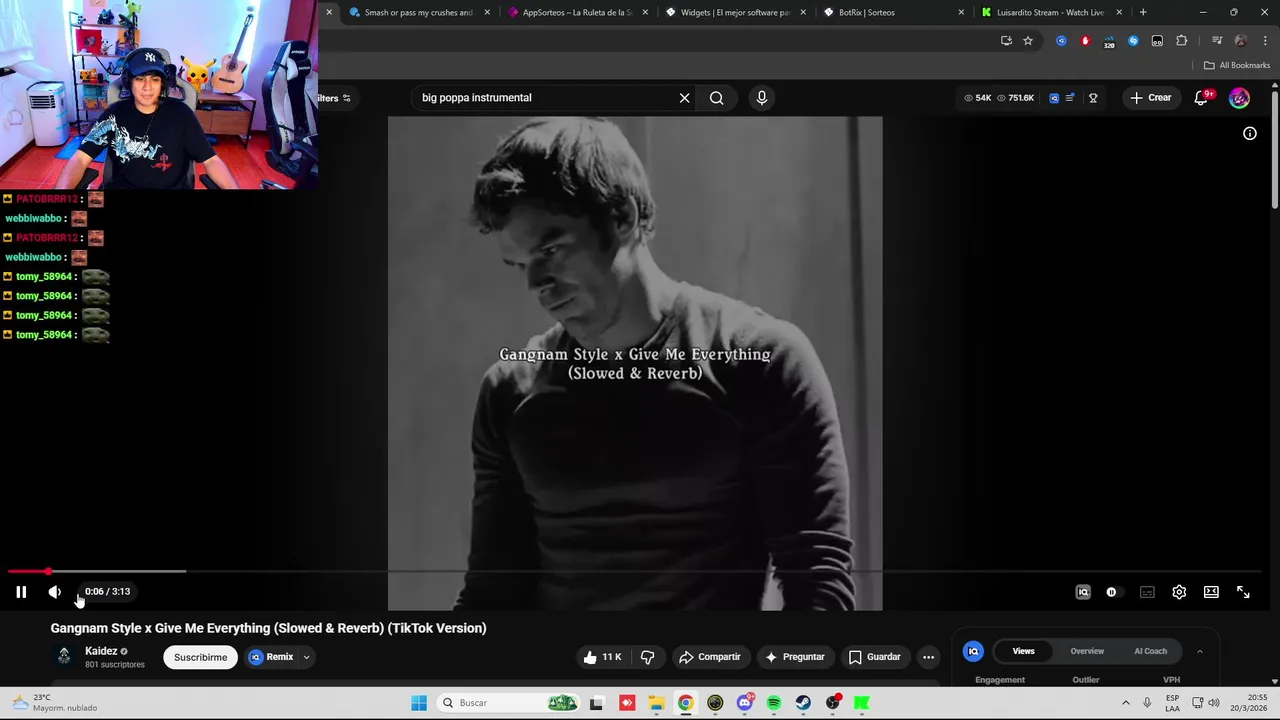Viewport: 1280px width, 720px height.
Task: Start voice search with the microphone
Action: 762,98
